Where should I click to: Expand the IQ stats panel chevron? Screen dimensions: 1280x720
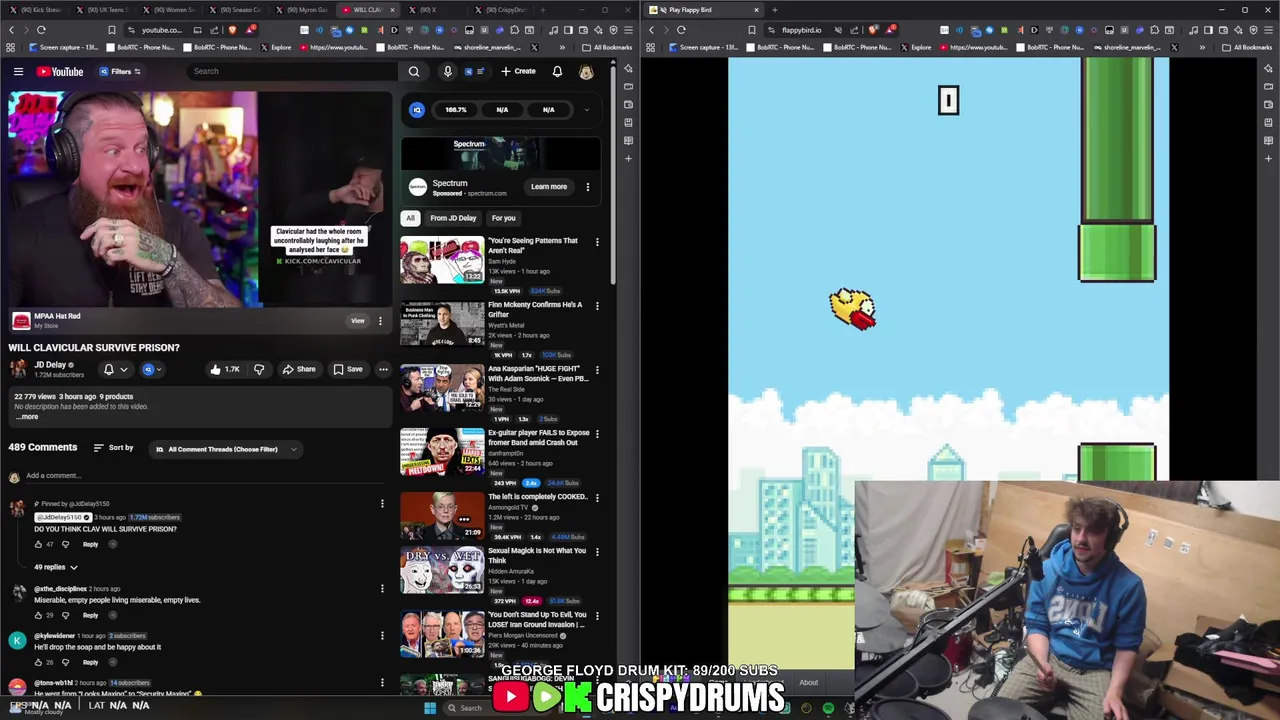pos(586,110)
